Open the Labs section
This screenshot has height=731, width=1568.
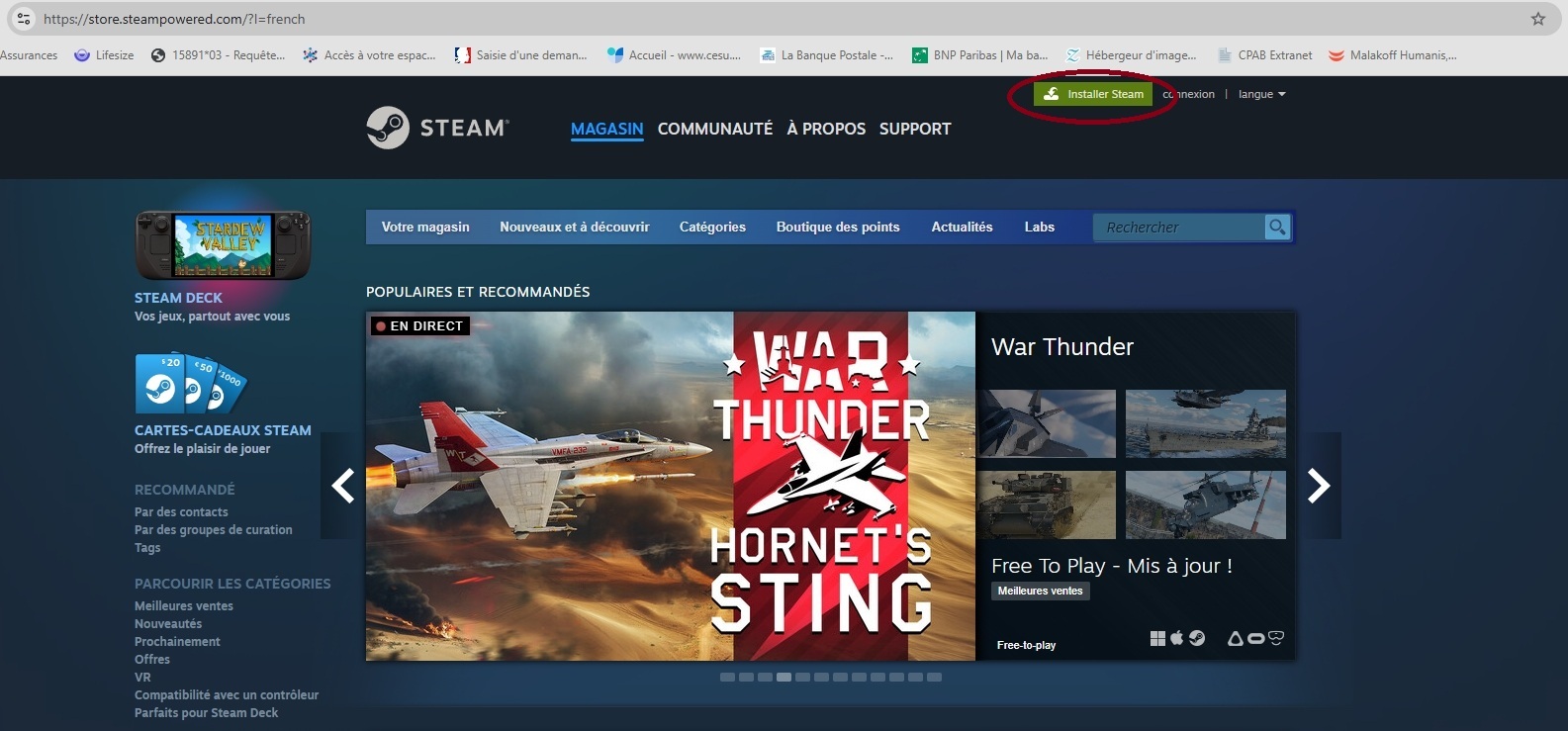click(x=1040, y=227)
